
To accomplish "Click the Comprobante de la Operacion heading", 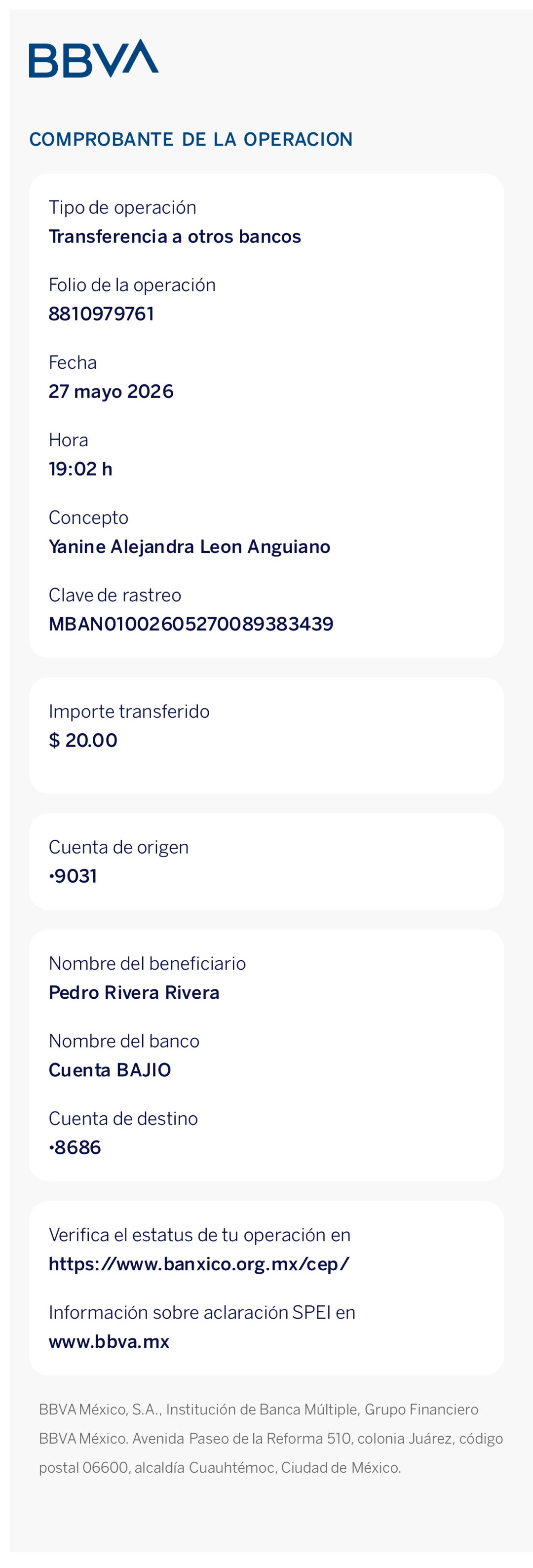I will [191, 139].
